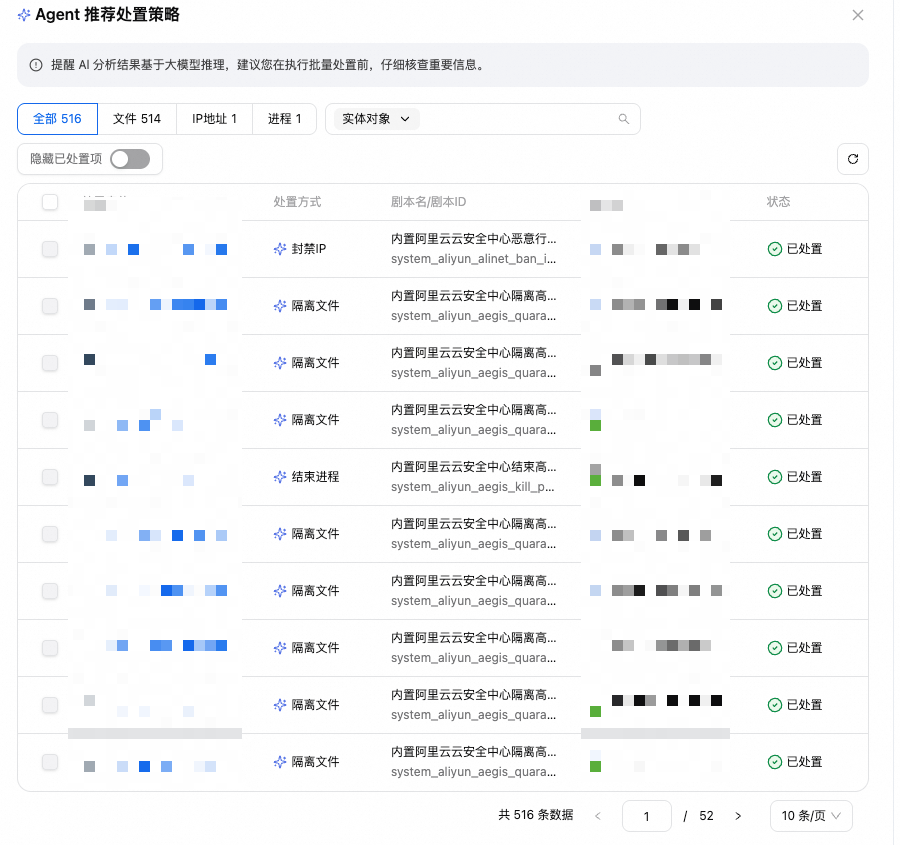
Task: Click the sparkle icon beside 结束进程
Action: (x=280, y=476)
